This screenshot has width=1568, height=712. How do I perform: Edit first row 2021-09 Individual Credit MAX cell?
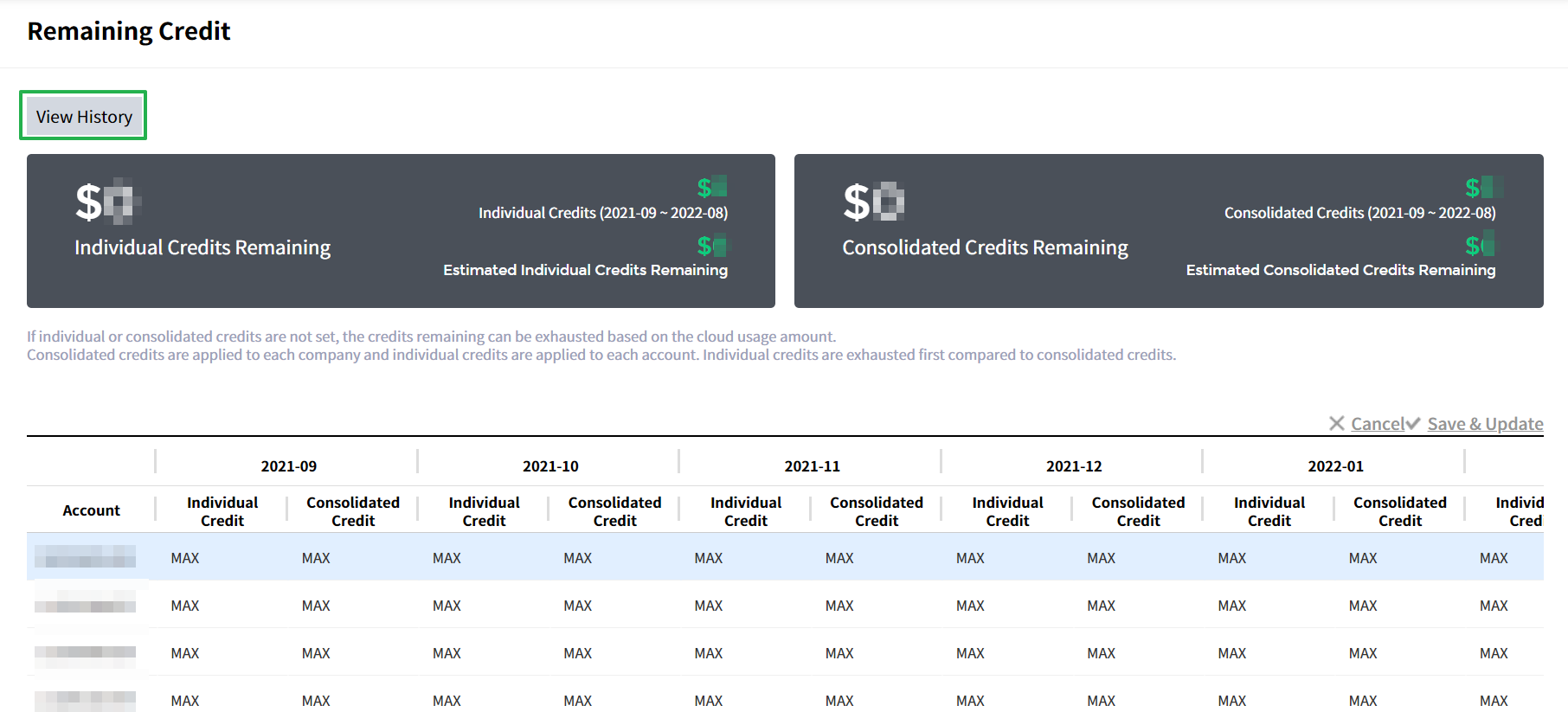coord(185,558)
